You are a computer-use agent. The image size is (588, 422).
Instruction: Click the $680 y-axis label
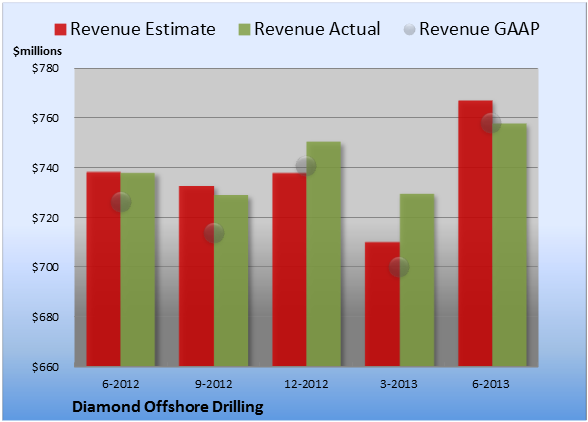[x=45, y=317]
